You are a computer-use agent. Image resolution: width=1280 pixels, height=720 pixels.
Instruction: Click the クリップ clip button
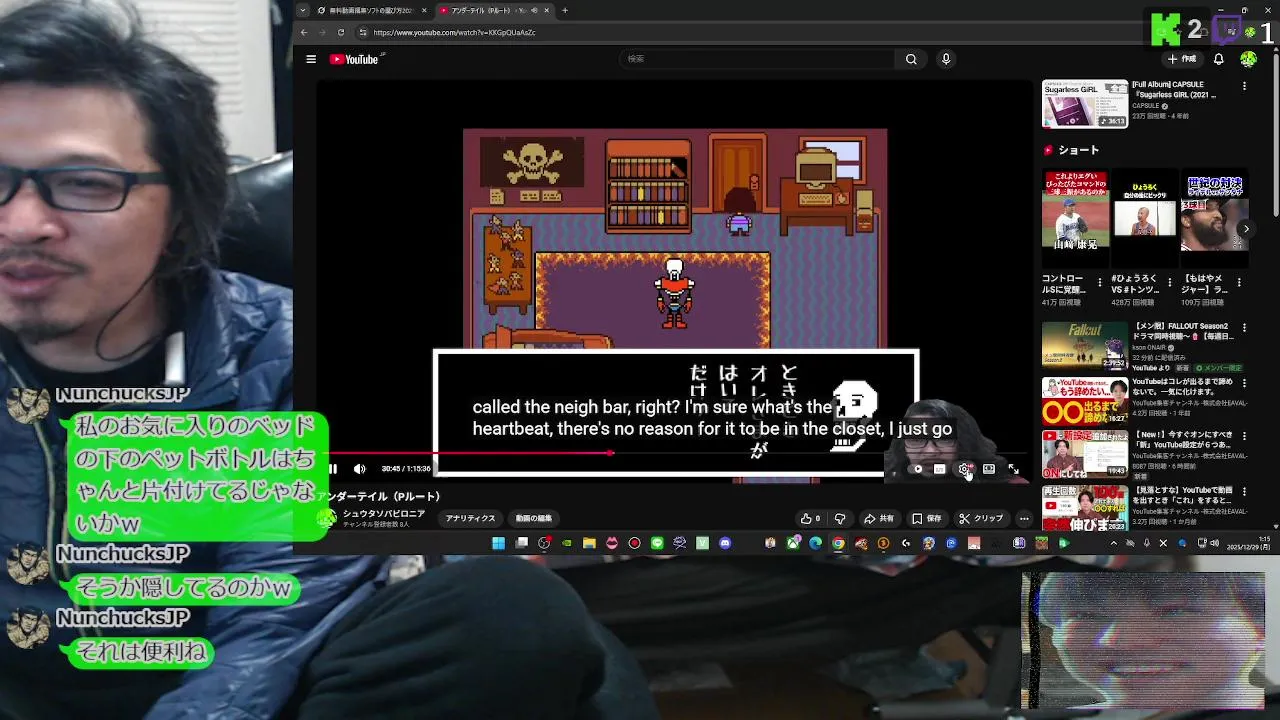(x=981, y=518)
